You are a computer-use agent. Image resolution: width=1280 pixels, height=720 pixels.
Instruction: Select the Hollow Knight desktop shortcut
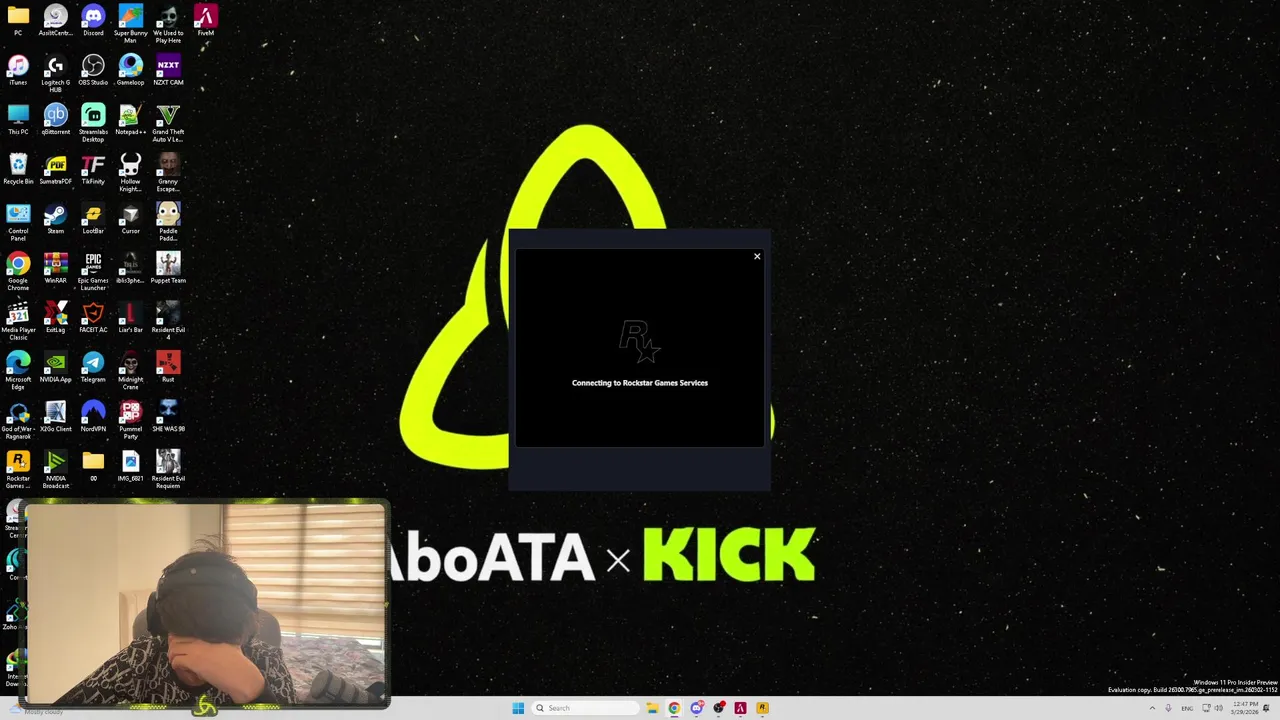tap(130, 173)
